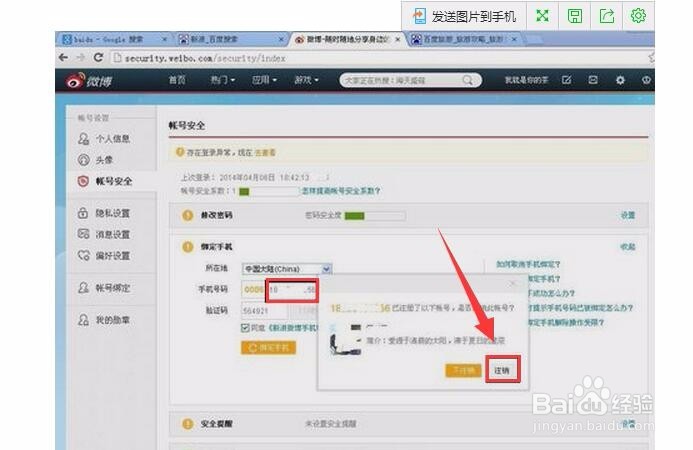Image resolution: width=693 pixels, height=450 pixels.
Task: Click the orange 不注销 button in the dialog
Action: (x=463, y=370)
